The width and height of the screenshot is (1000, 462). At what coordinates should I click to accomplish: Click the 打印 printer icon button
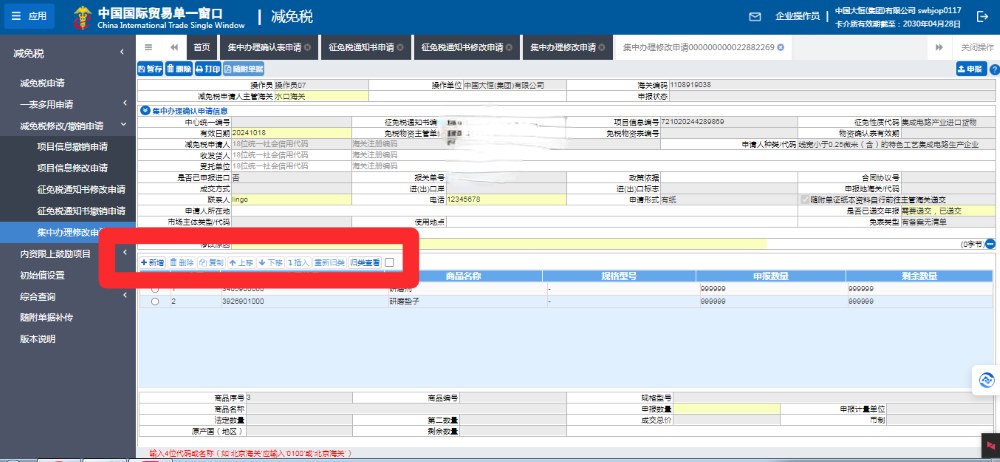click(207, 68)
